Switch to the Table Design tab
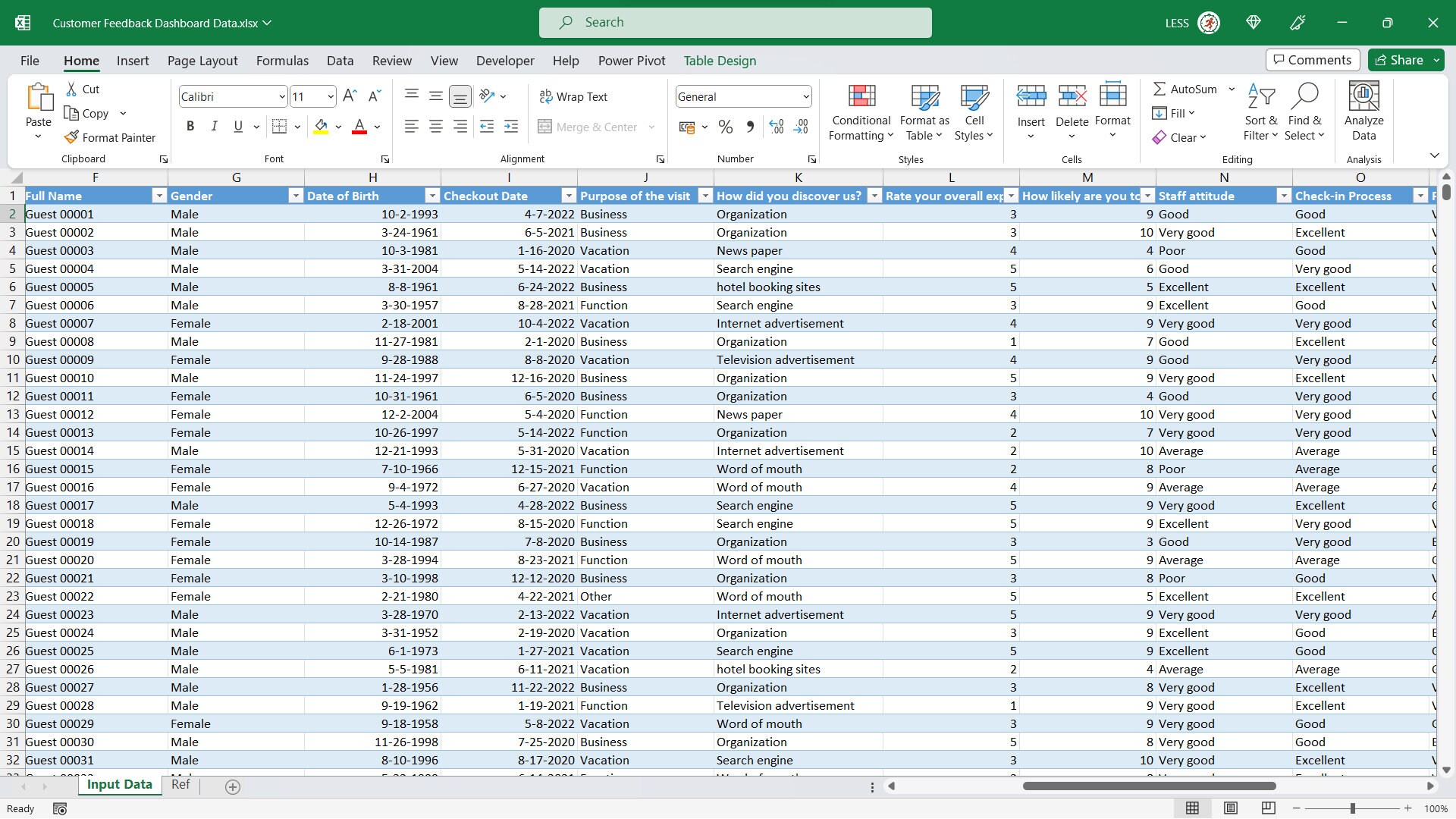This screenshot has width=1456, height=819. tap(719, 61)
